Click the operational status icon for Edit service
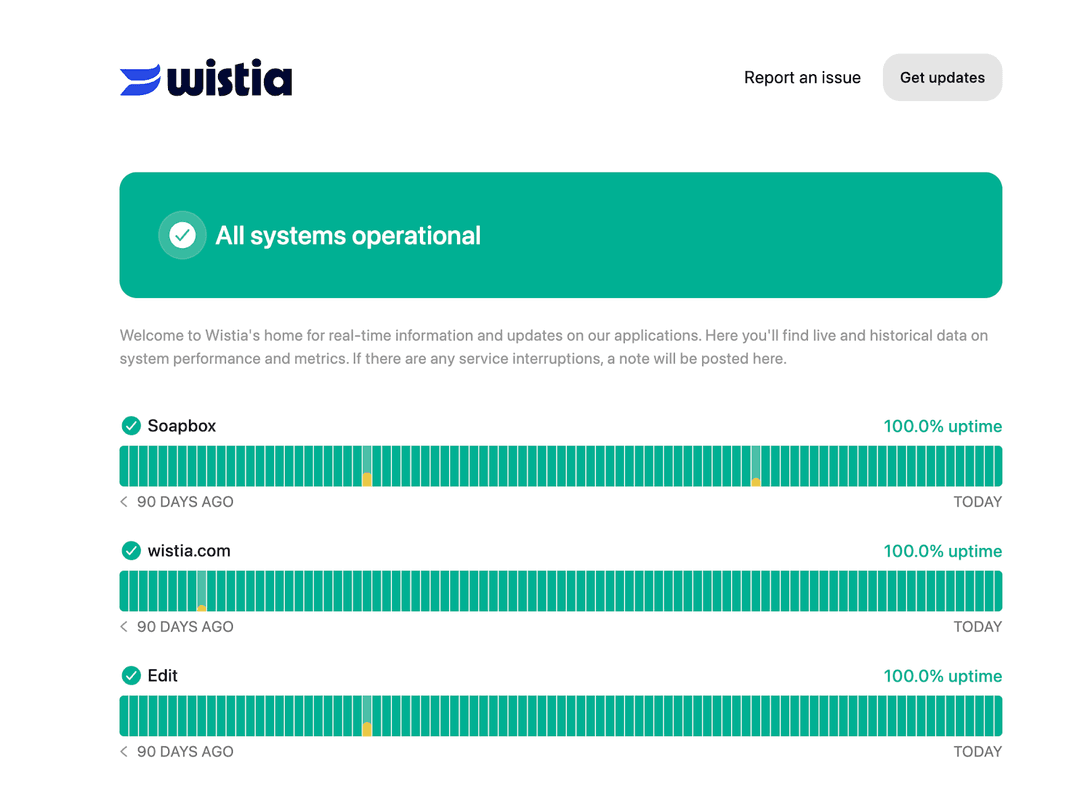 (131, 675)
